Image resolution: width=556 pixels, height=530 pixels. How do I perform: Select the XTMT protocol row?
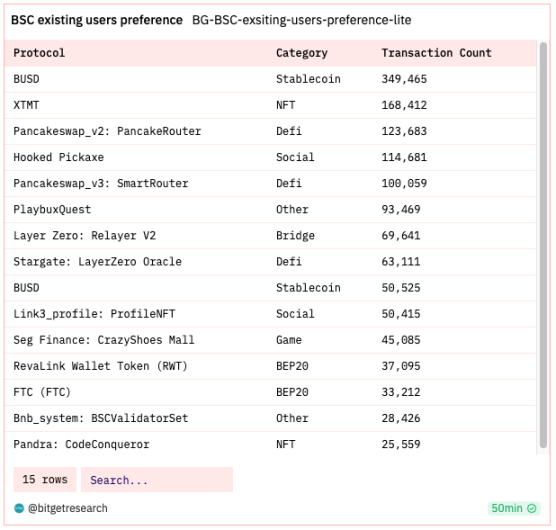click(270, 105)
